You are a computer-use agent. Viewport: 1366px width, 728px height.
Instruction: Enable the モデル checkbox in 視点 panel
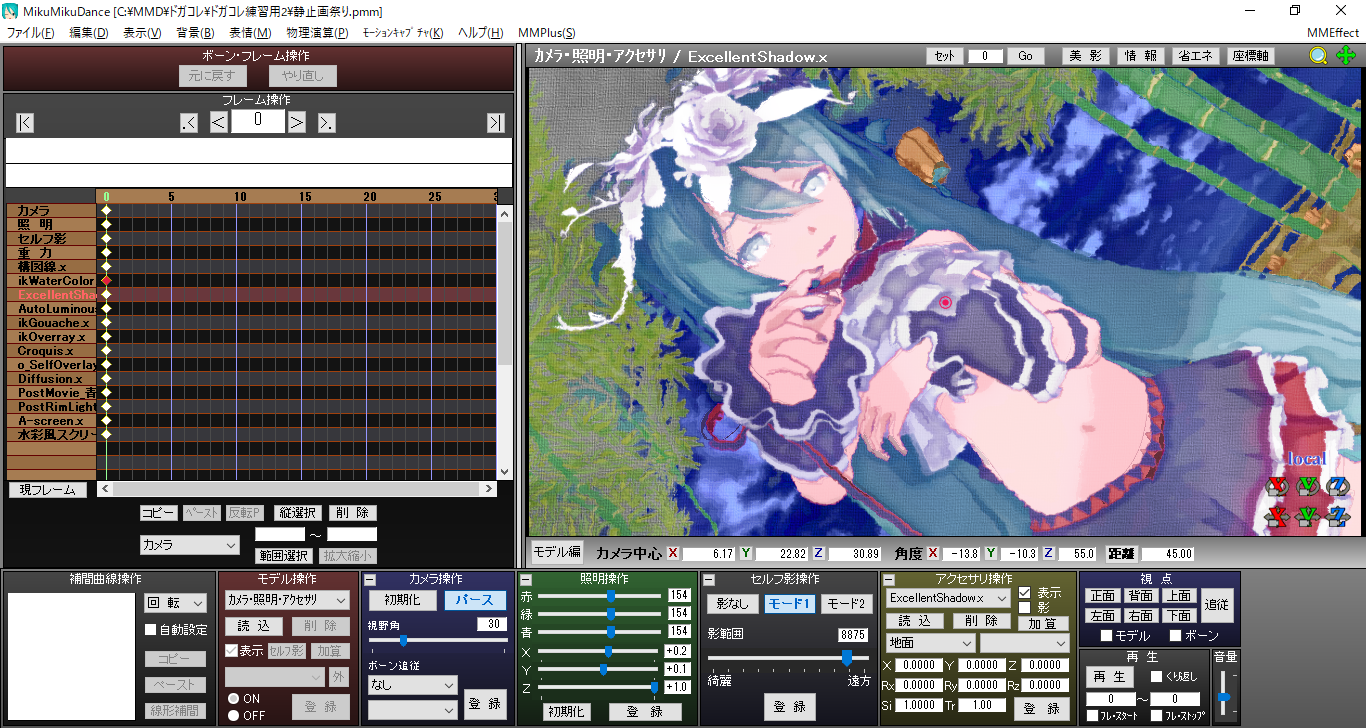tap(1106, 635)
